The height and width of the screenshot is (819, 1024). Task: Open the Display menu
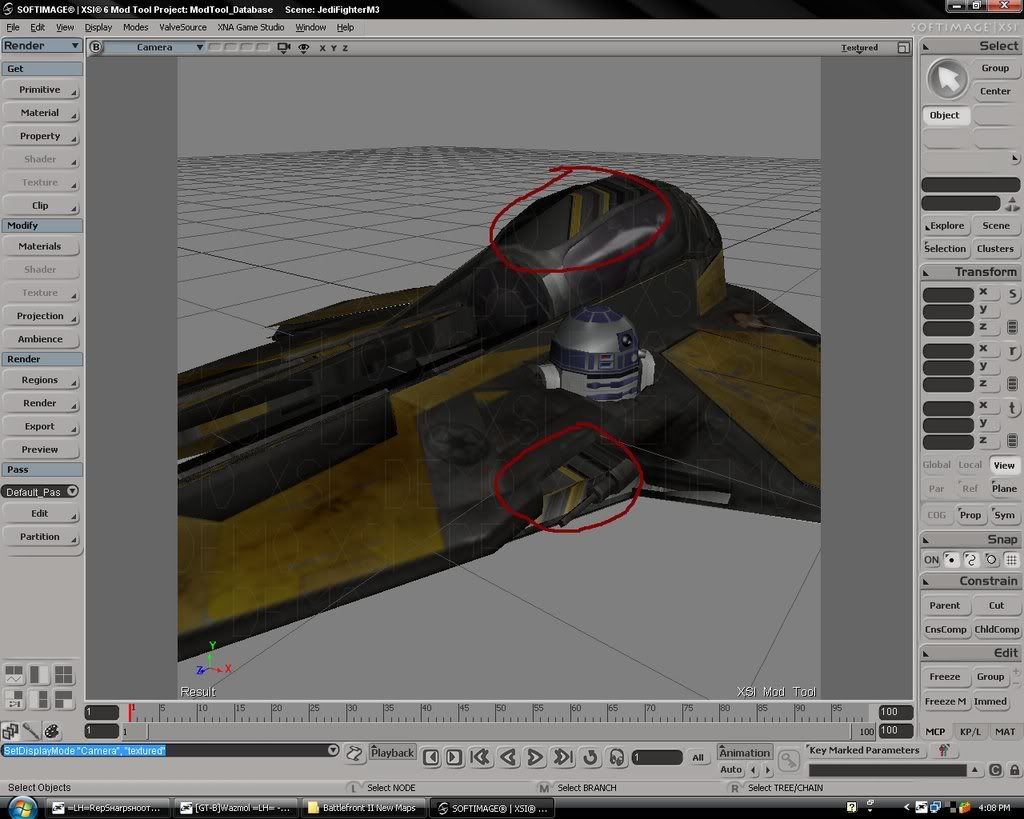(98, 27)
